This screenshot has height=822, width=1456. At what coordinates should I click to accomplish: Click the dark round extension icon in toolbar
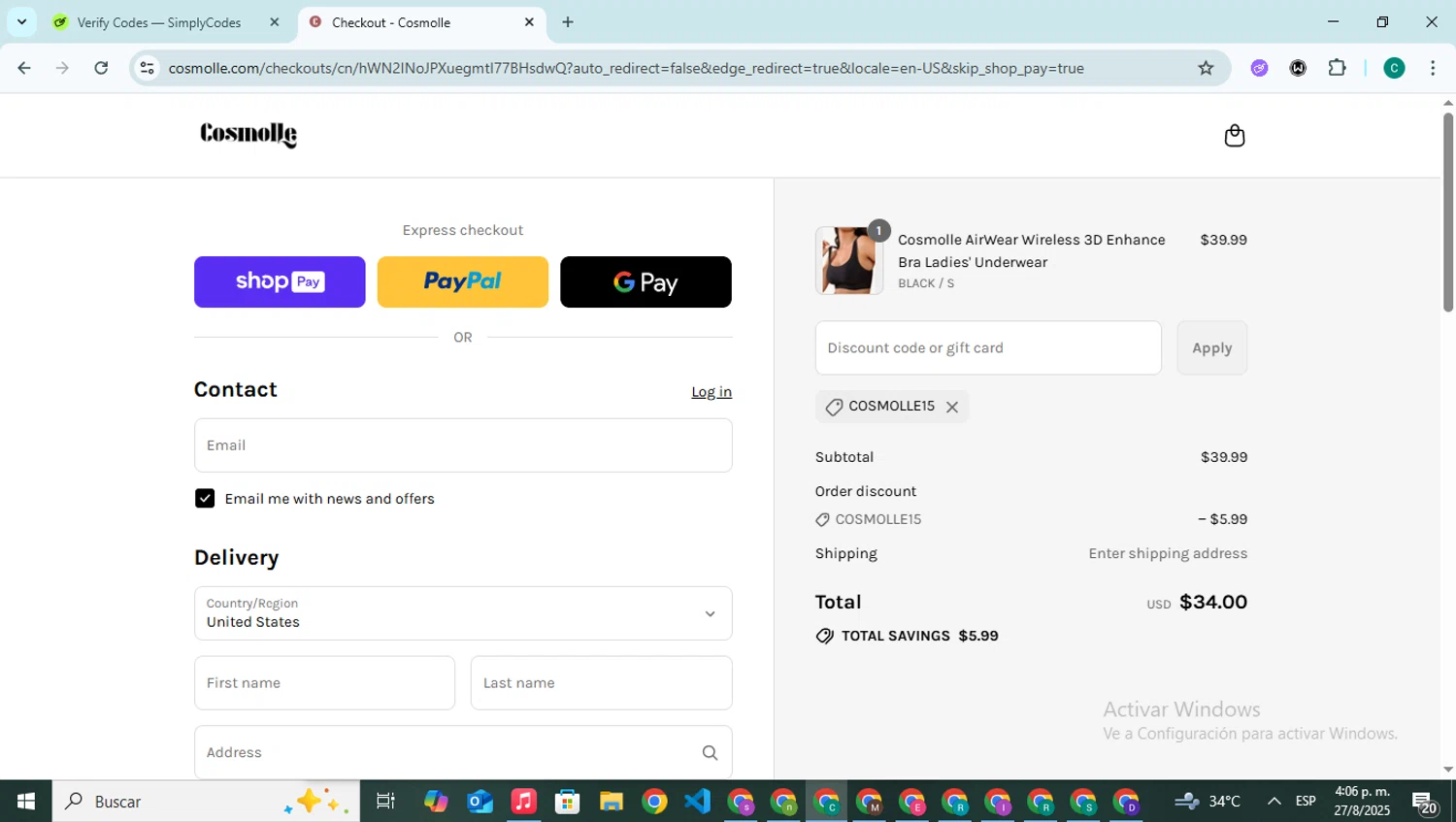1298,68
